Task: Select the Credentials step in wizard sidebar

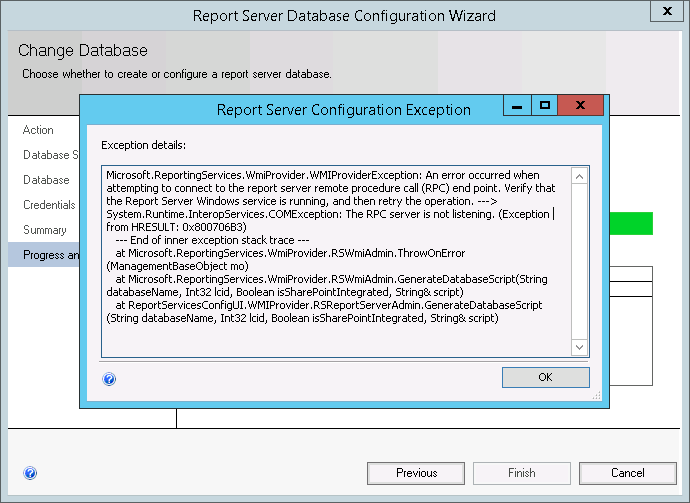Action: [49, 205]
